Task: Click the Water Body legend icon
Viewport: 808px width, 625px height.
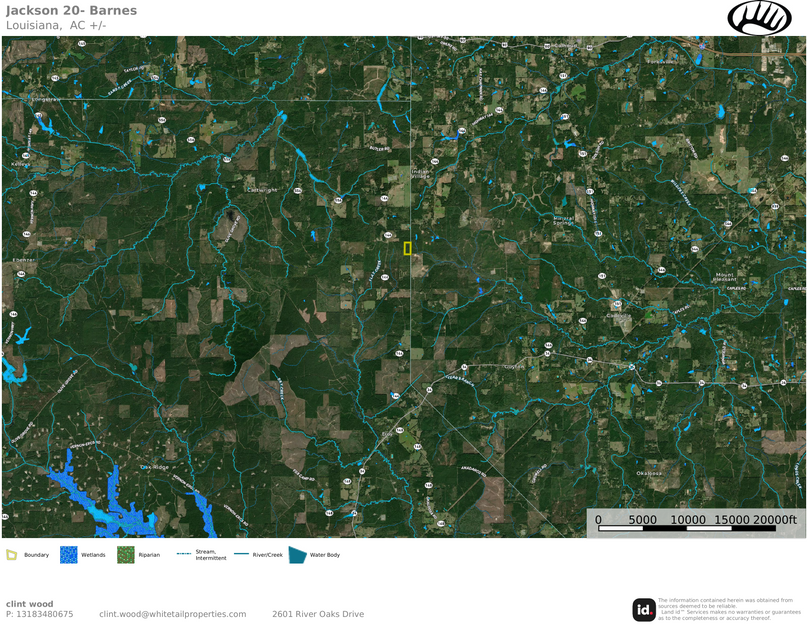Action: pos(297,554)
